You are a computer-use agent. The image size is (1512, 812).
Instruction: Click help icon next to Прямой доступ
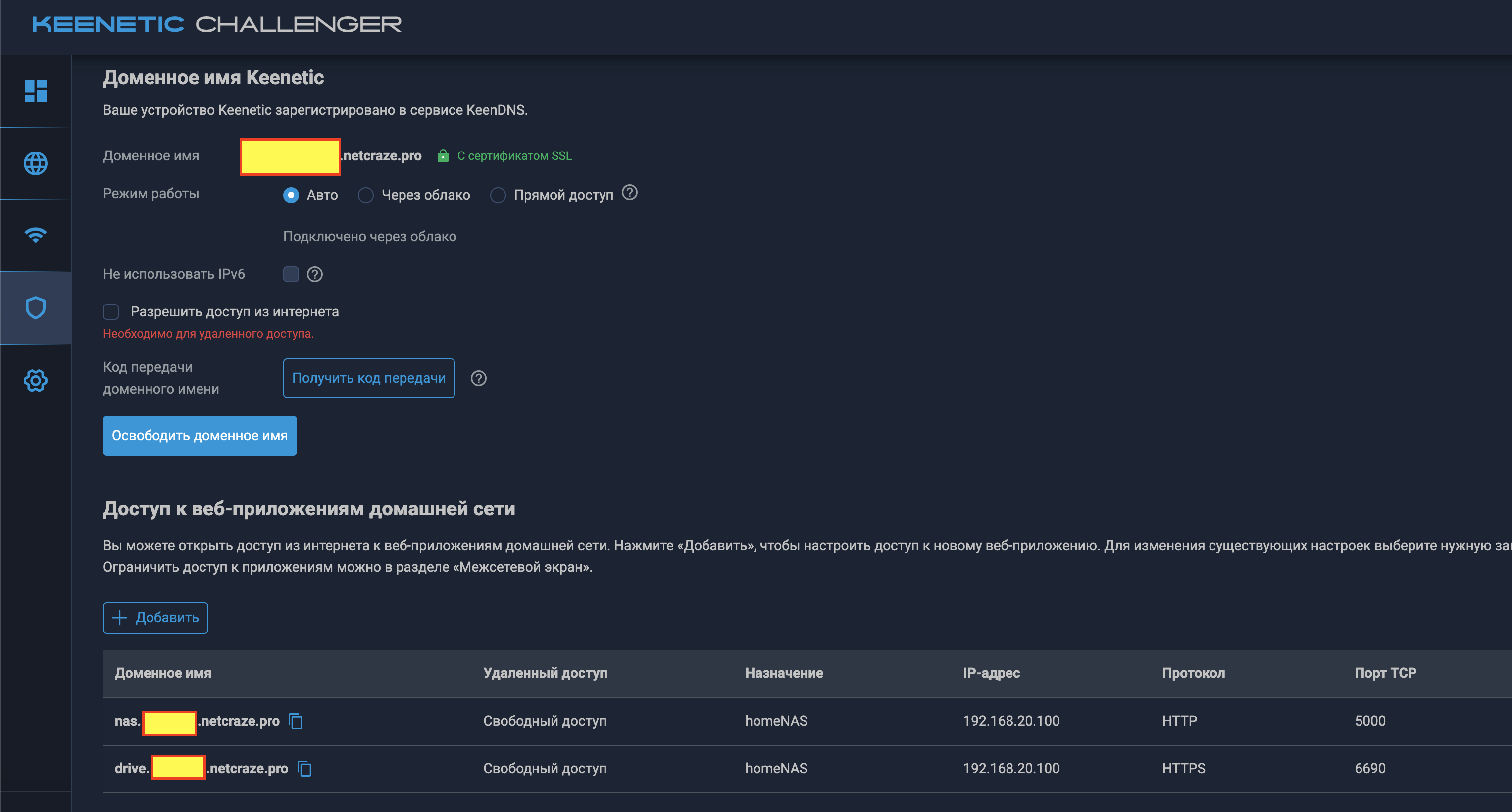pos(629,193)
